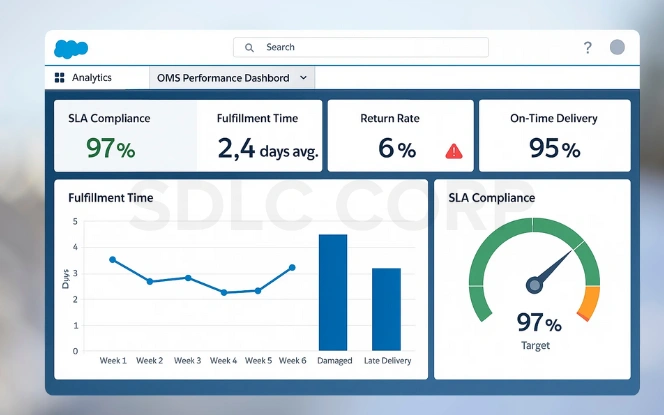Click the red warning triangle on Return Rate

coord(454,151)
